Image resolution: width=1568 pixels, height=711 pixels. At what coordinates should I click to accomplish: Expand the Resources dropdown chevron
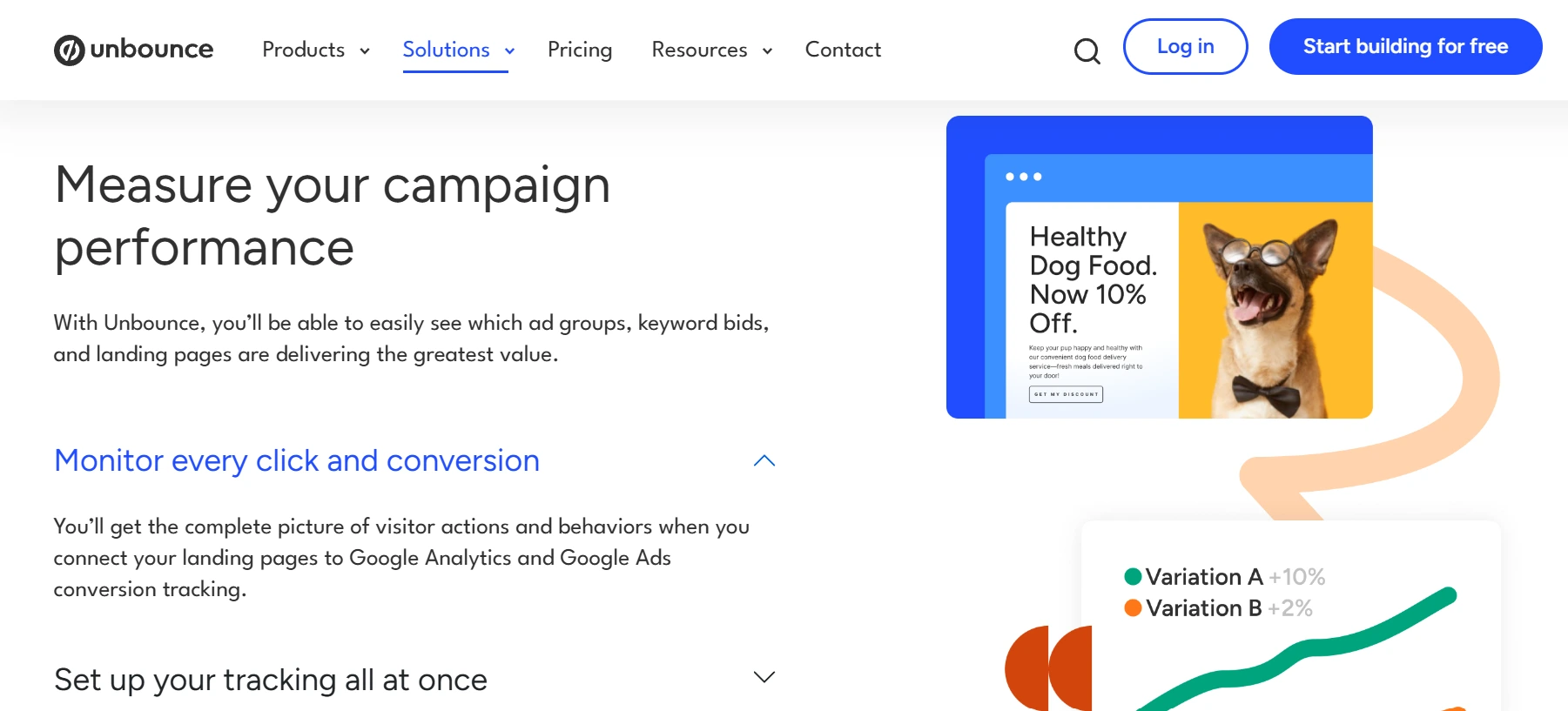767,51
